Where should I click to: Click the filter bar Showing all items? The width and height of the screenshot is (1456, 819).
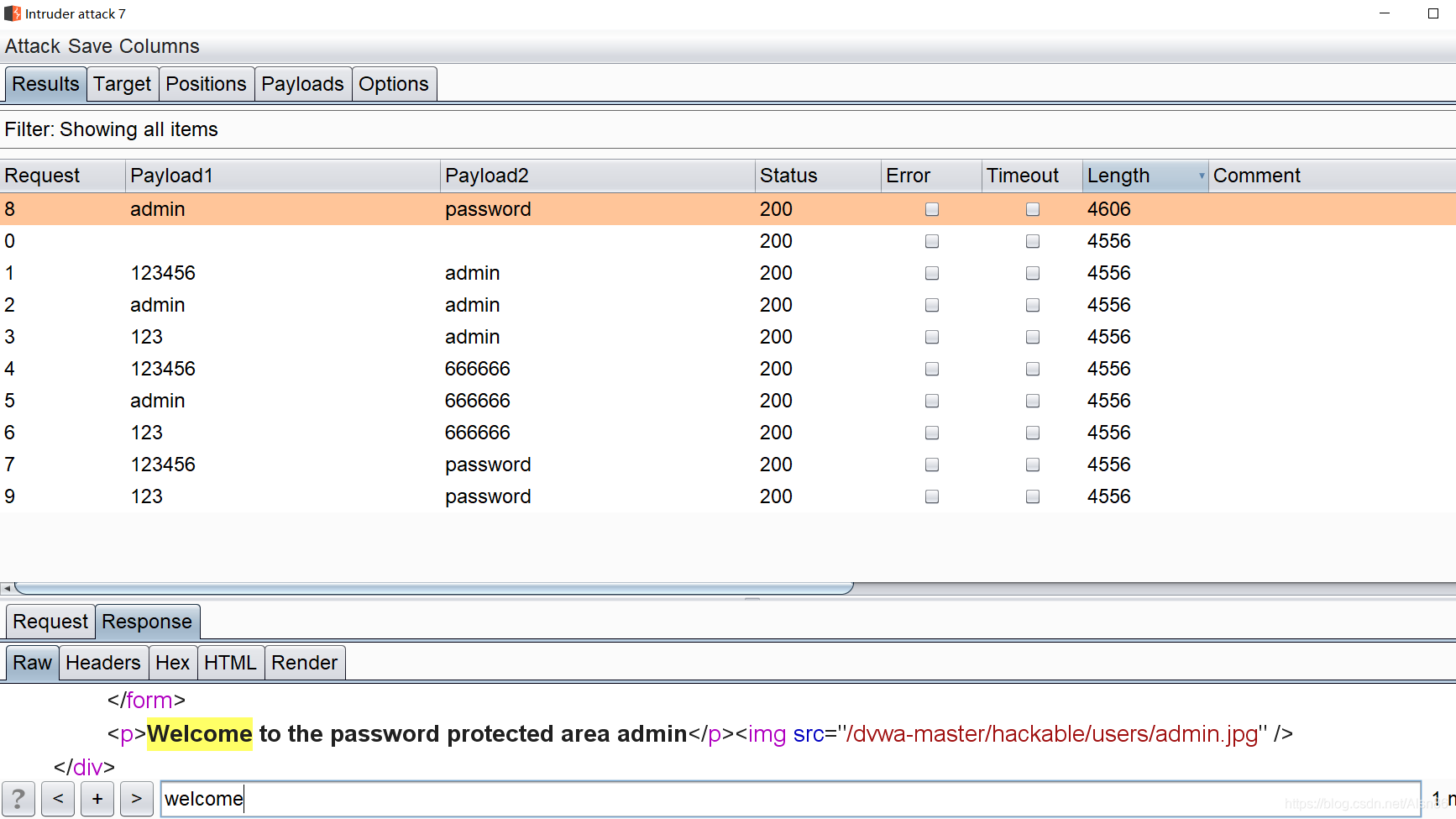pyautogui.click(x=728, y=129)
